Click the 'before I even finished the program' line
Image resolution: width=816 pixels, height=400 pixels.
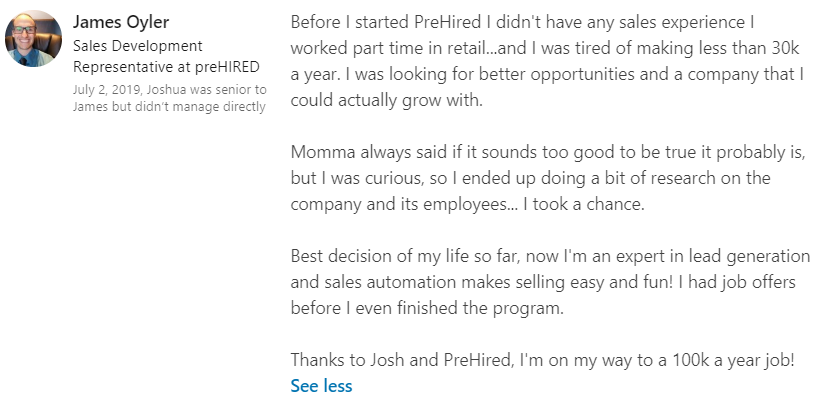[x=428, y=308]
